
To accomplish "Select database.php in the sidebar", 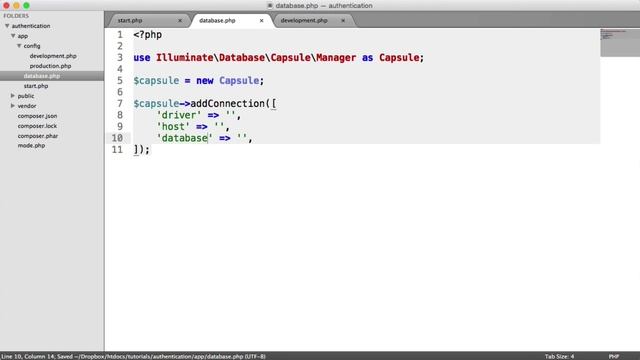I will pos(42,76).
